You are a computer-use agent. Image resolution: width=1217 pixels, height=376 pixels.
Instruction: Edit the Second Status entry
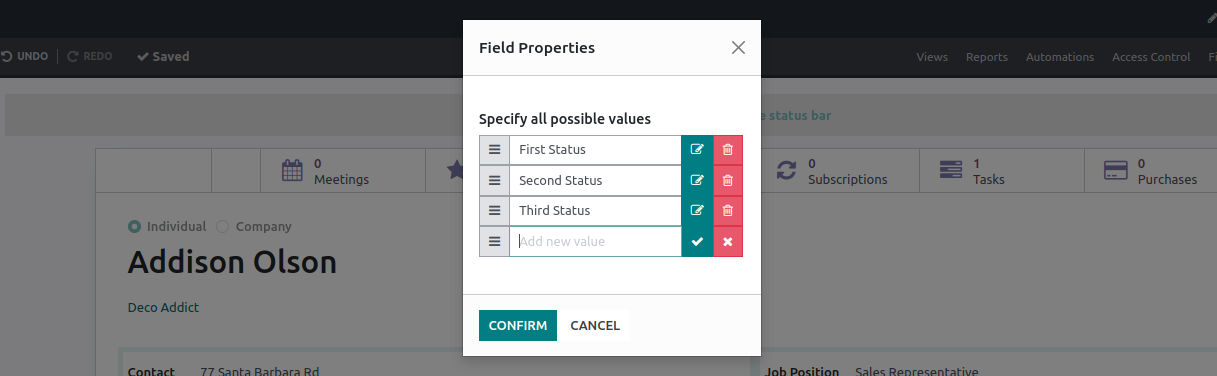click(x=697, y=181)
